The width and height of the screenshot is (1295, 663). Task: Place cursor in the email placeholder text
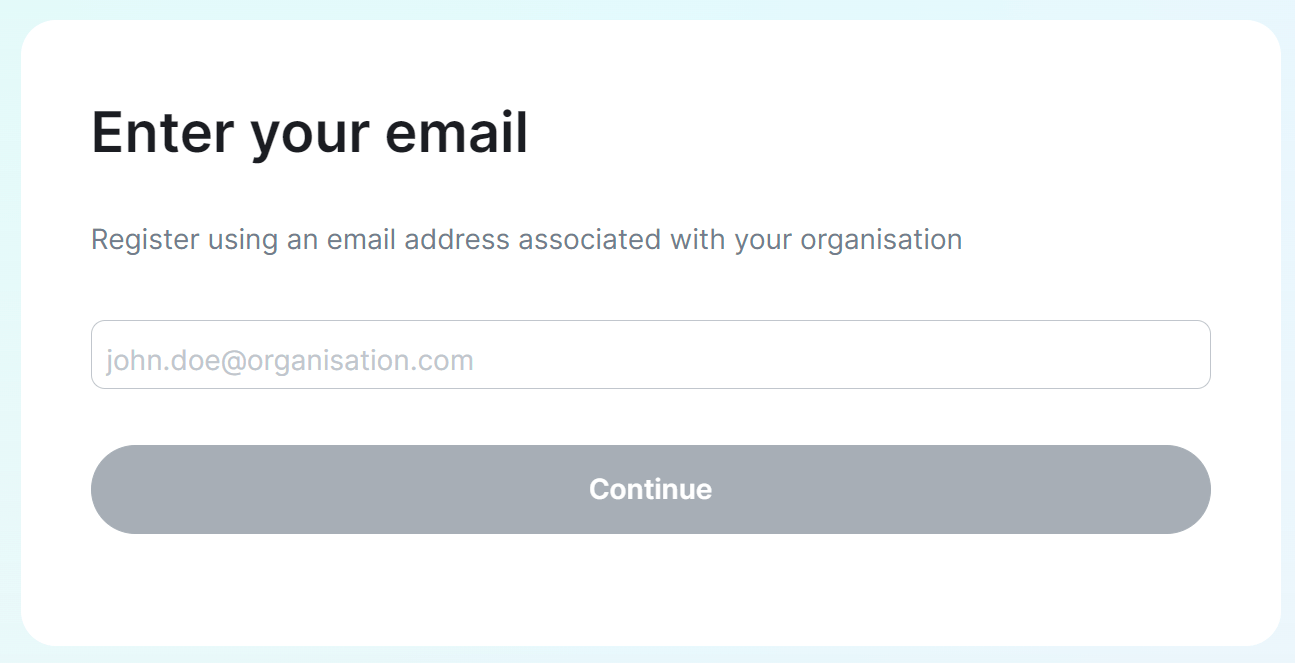tap(290, 360)
